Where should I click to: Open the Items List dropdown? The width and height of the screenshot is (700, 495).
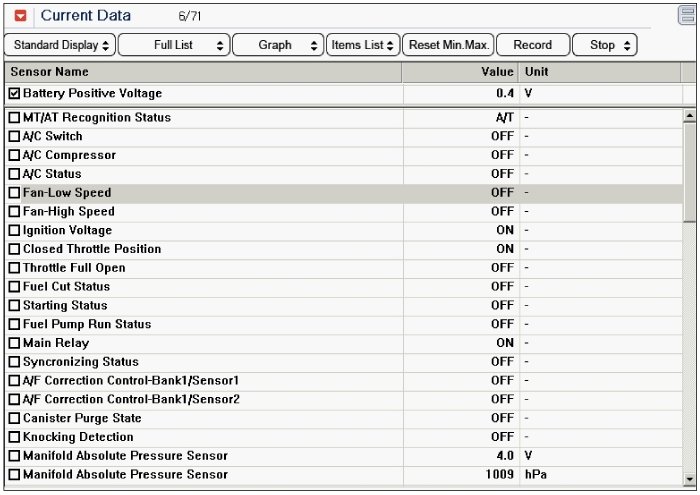[x=363, y=45]
